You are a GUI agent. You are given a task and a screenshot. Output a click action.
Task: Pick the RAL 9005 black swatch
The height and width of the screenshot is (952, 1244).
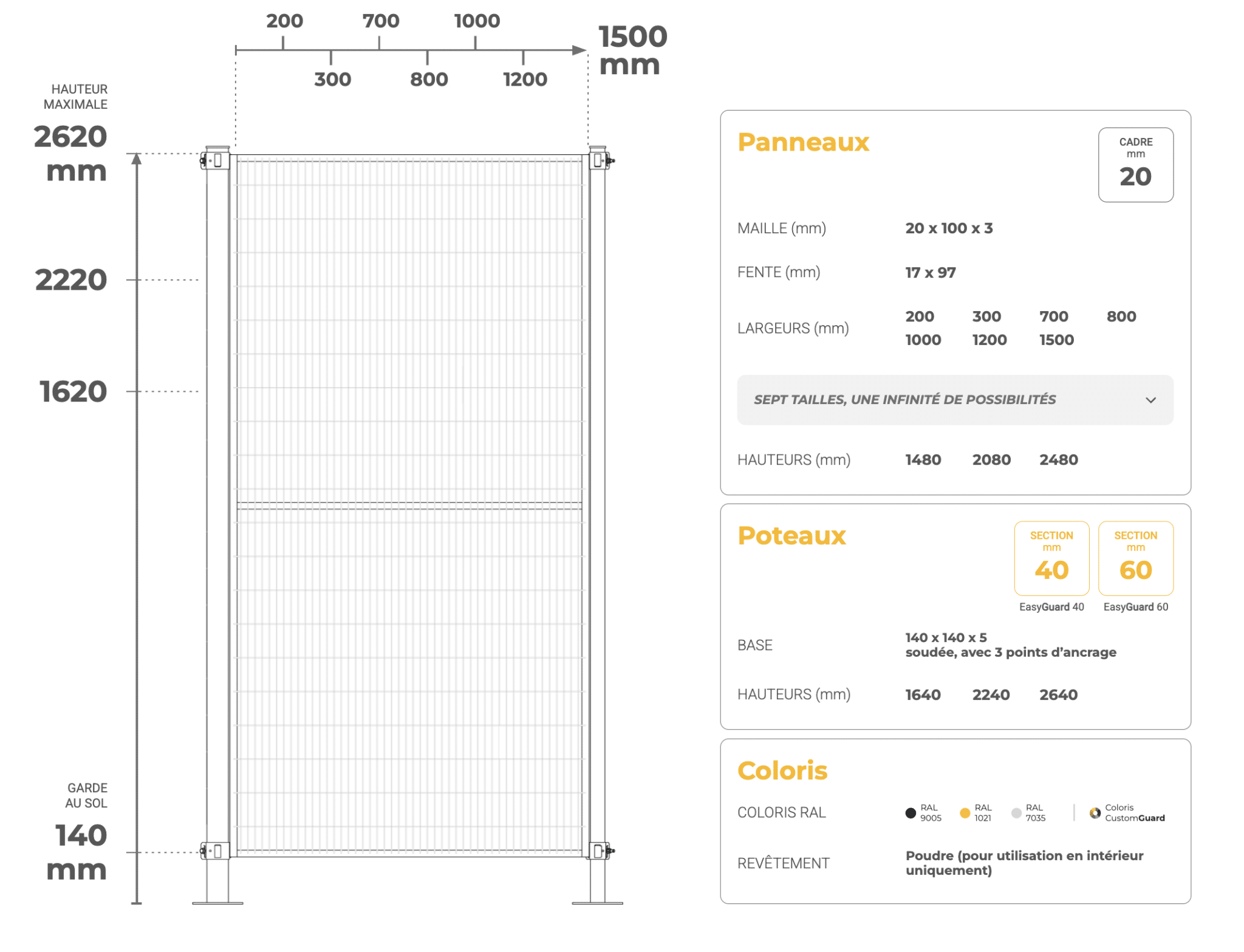[910, 812]
